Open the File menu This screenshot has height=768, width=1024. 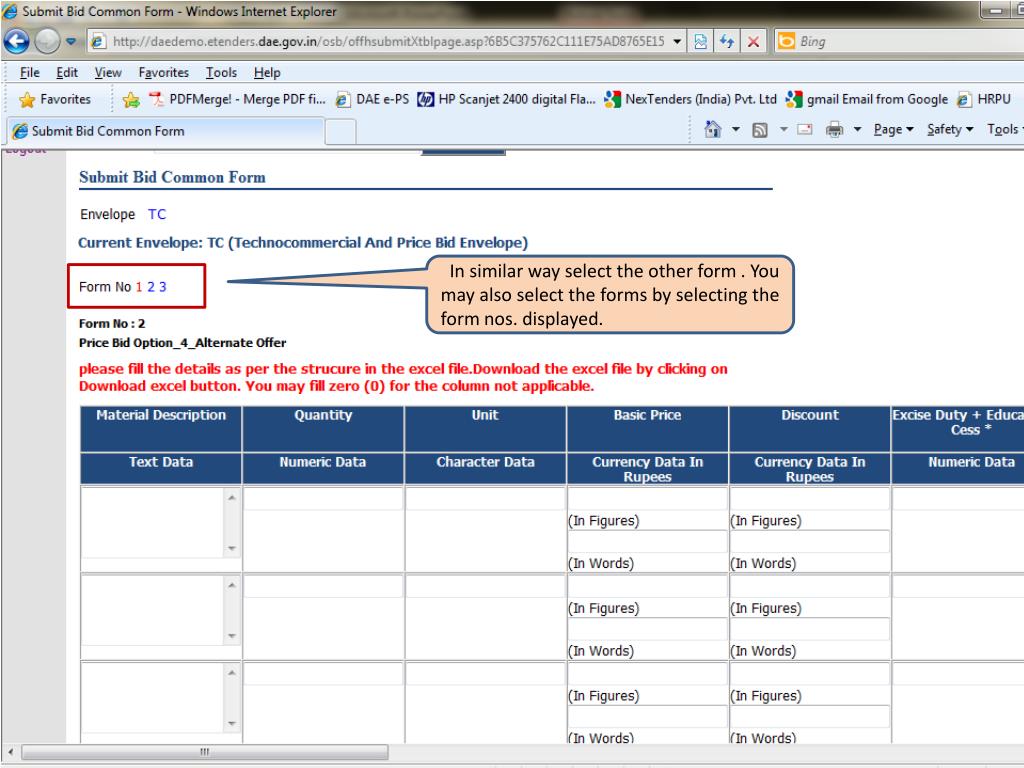coord(29,72)
